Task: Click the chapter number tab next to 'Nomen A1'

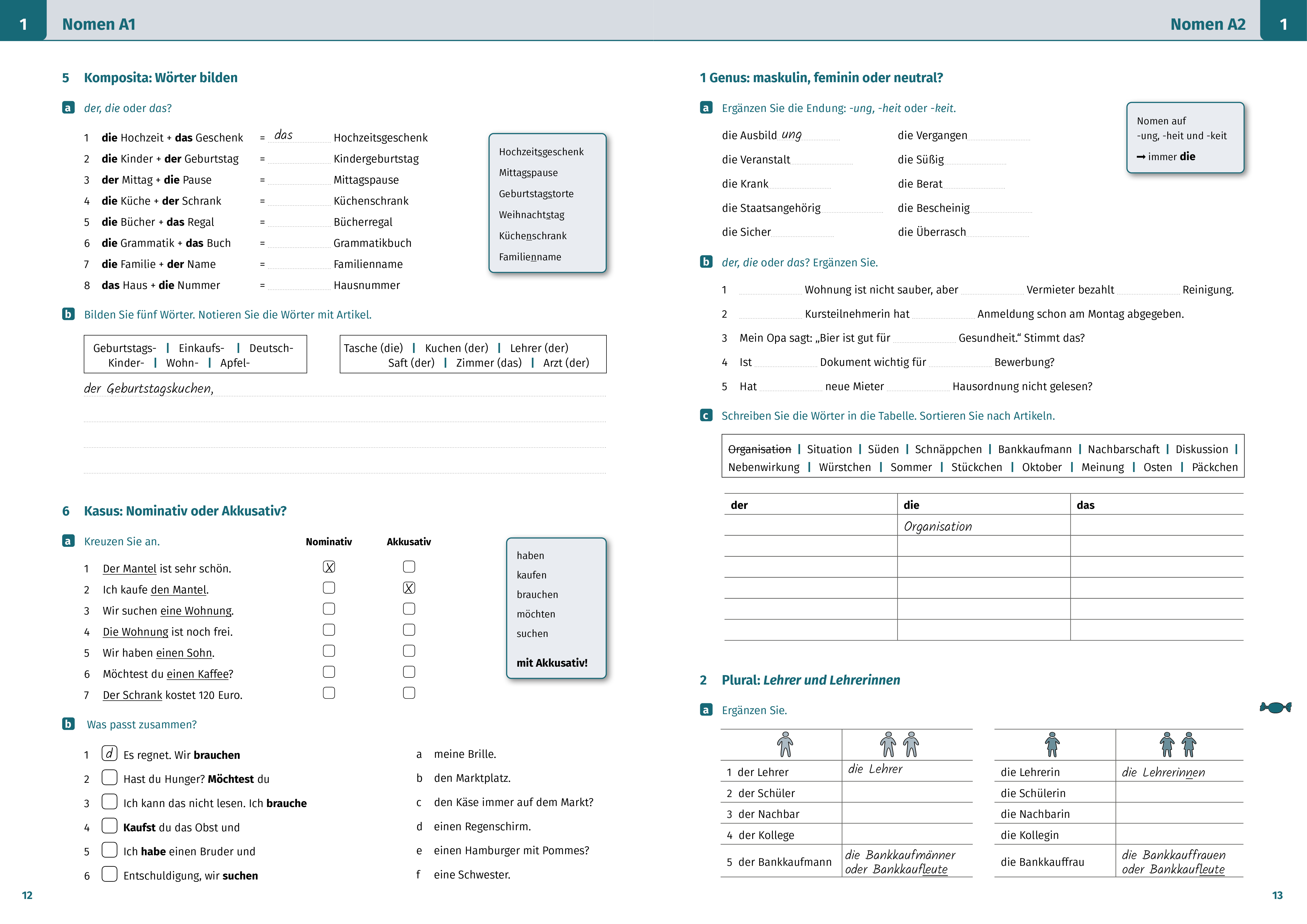Action: point(23,21)
